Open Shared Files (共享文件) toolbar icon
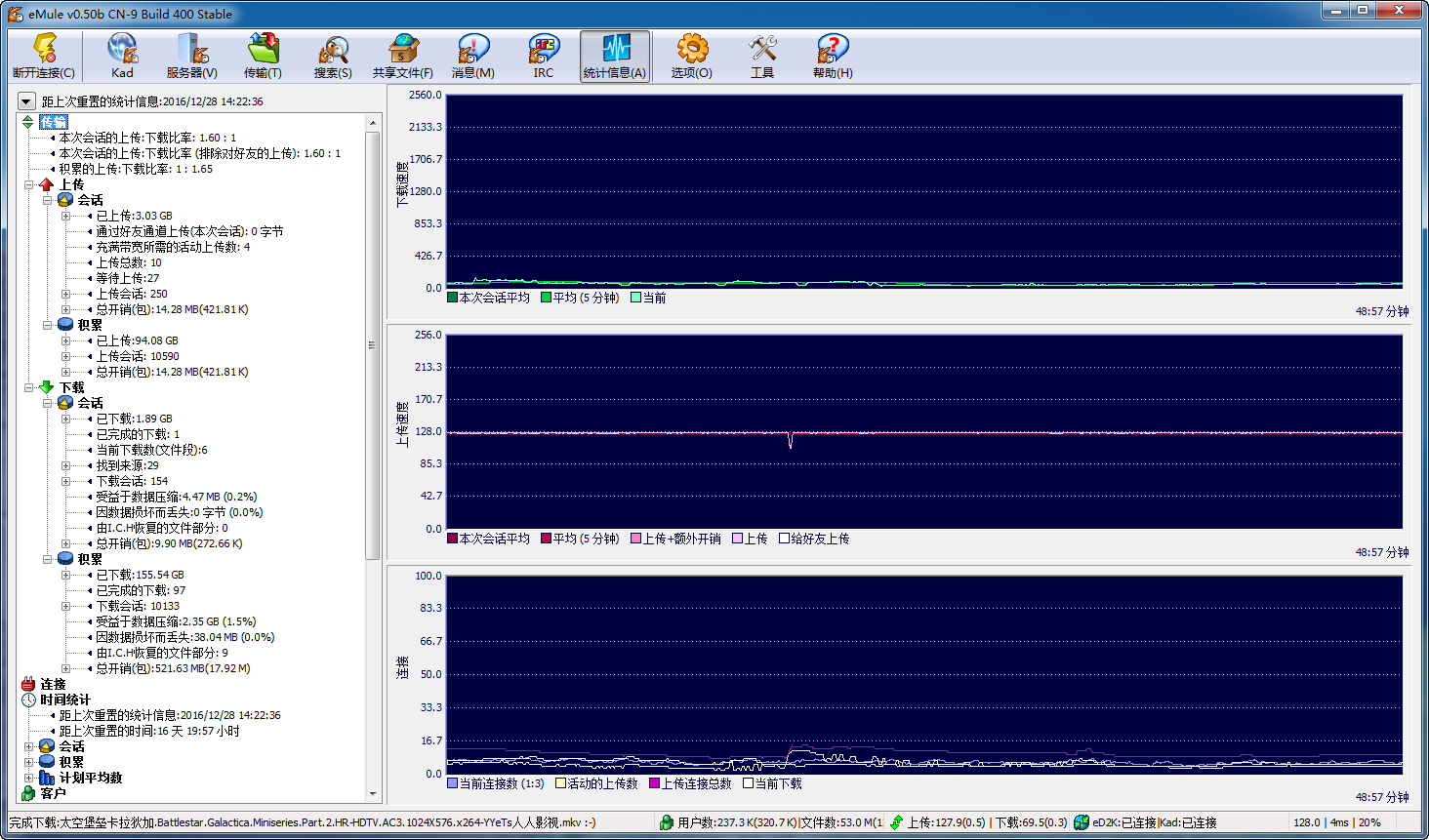Viewport: 1429px width, 840px height. [402, 56]
